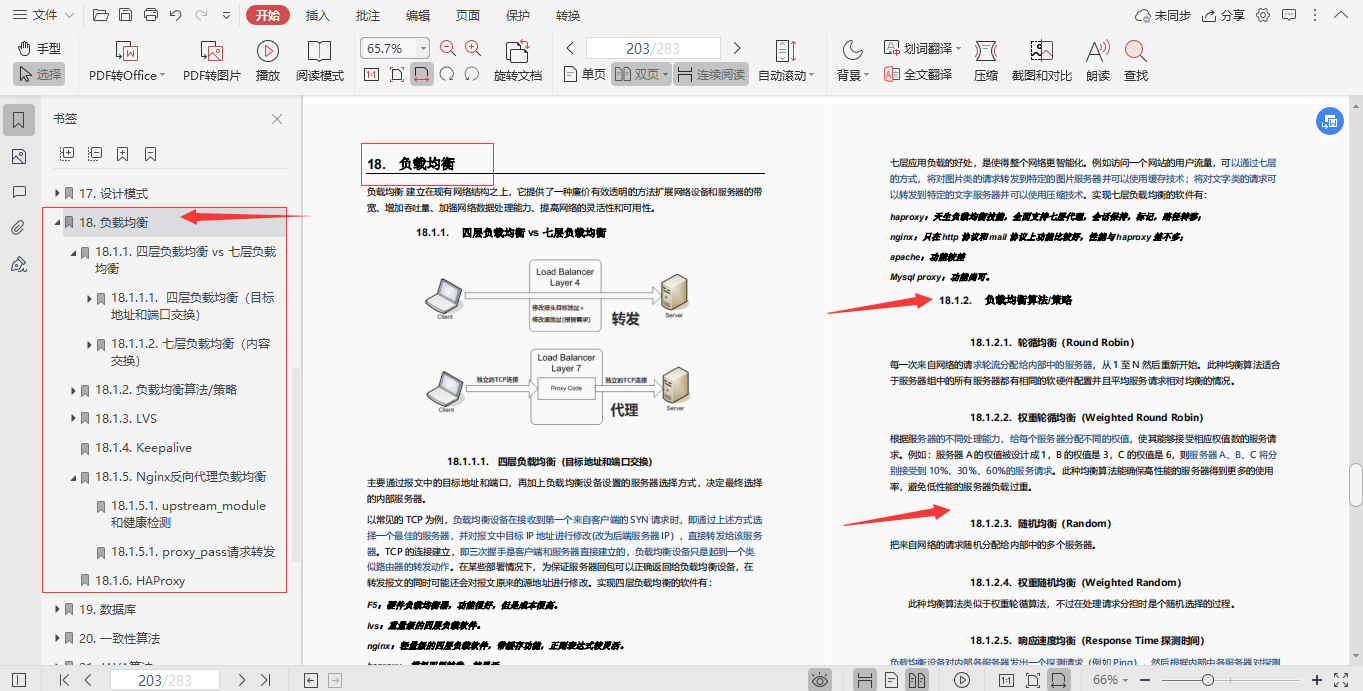Activate the 选择 selection tool

coord(40,74)
